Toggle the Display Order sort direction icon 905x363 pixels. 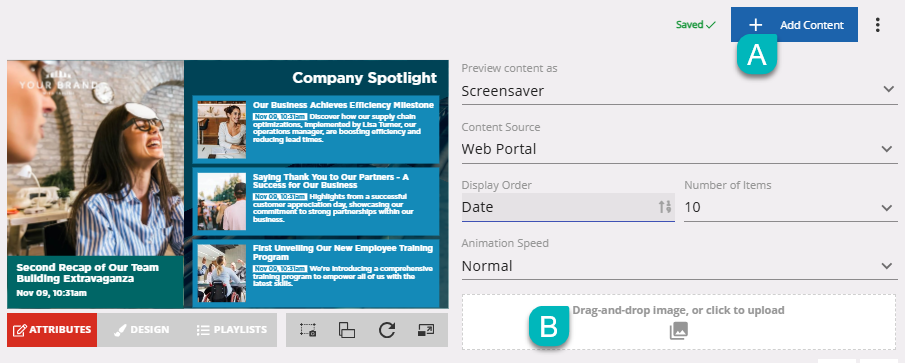[x=665, y=207]
